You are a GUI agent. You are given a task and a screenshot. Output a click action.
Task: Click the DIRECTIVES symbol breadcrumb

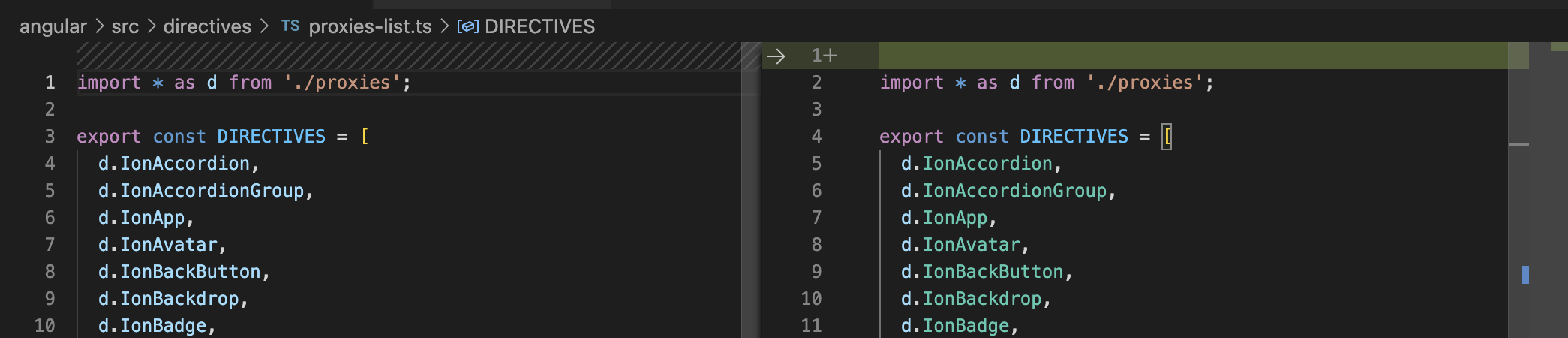(539, 26)
